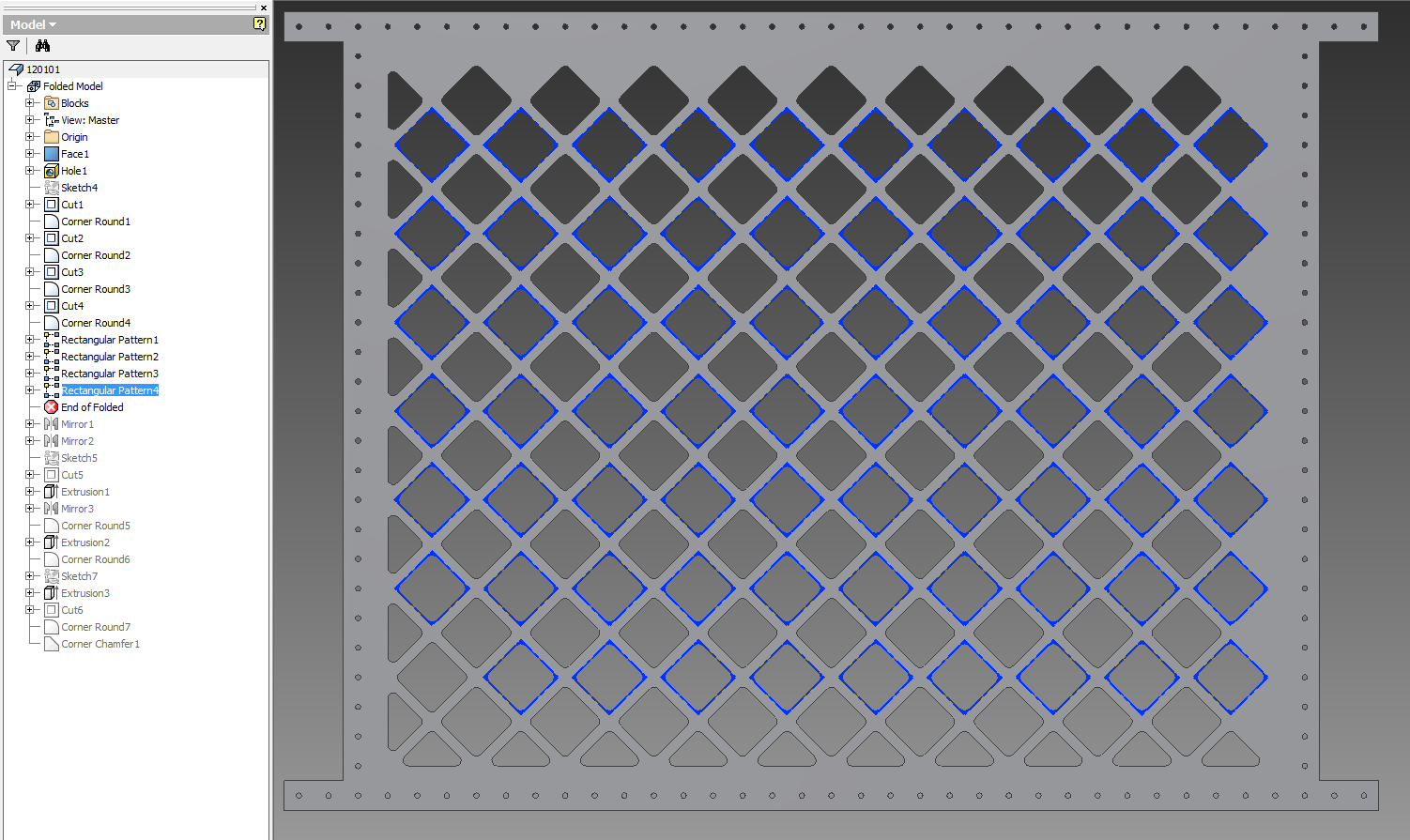Screen dimensions: 1410x840
Task: Close the Model browser panel
Action: pyautogui.click(x=264, y=8)
